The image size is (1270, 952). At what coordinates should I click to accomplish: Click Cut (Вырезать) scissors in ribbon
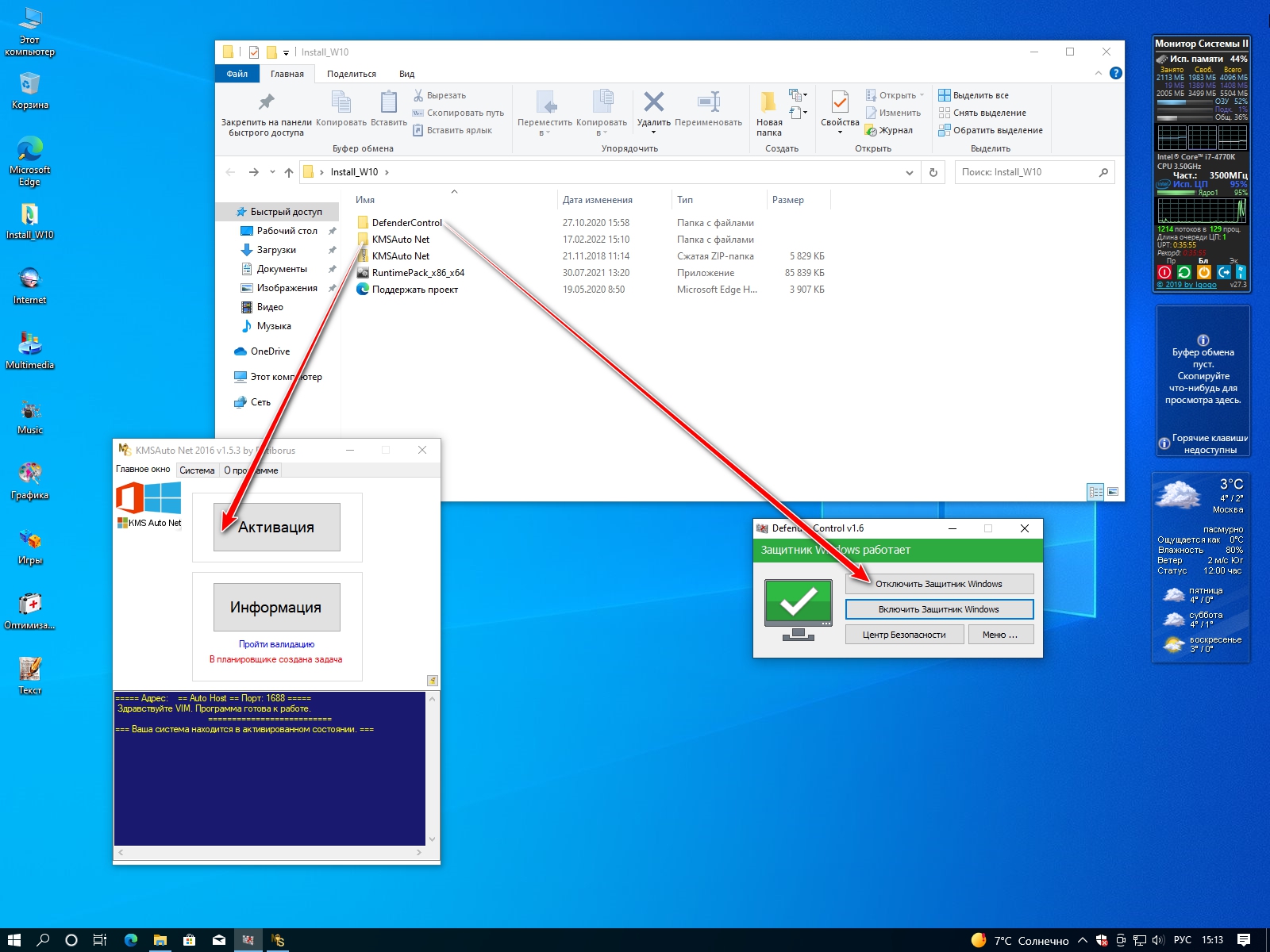pyautogui.click(x=418, y=95)
